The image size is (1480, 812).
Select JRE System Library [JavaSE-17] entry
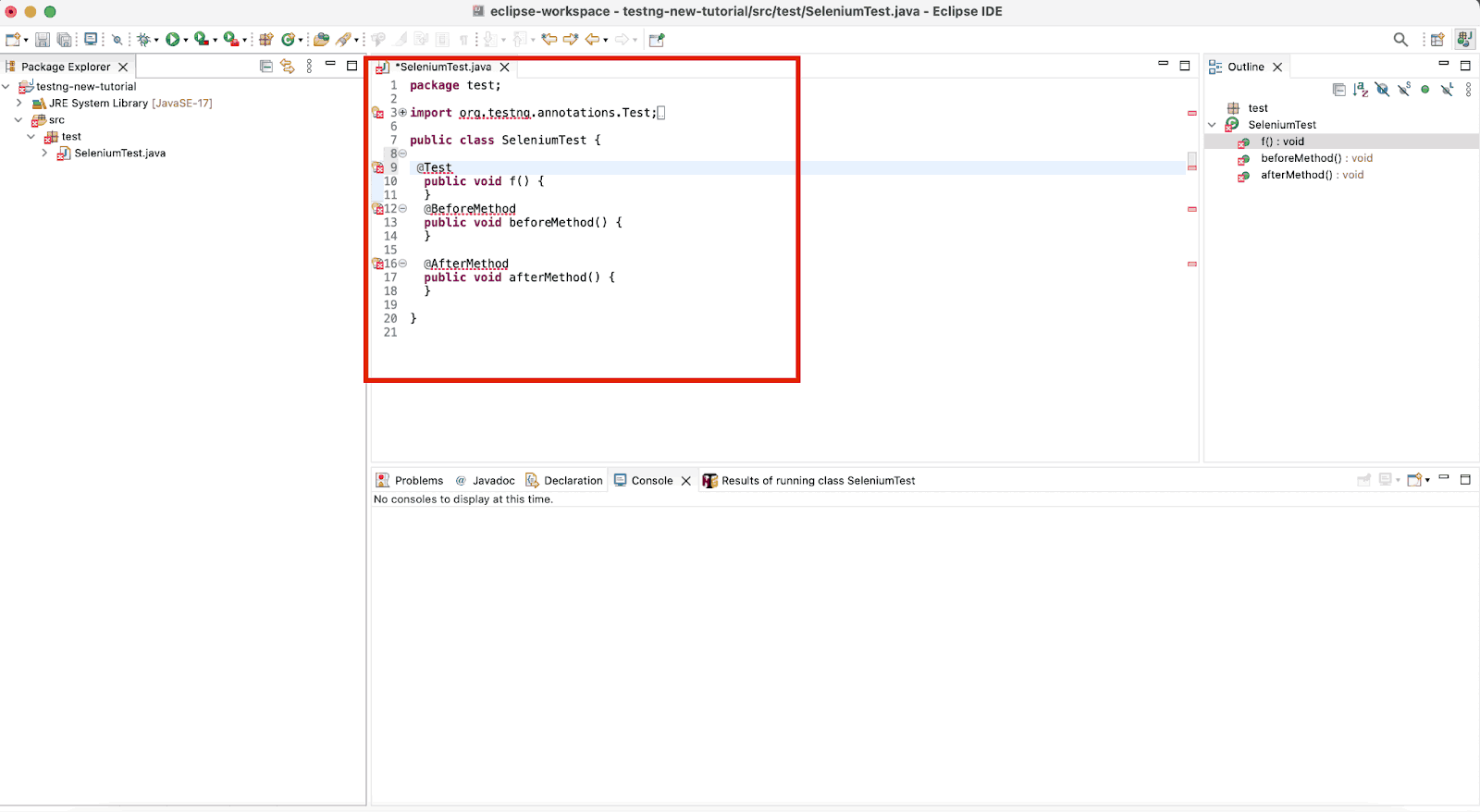point(130,104)
